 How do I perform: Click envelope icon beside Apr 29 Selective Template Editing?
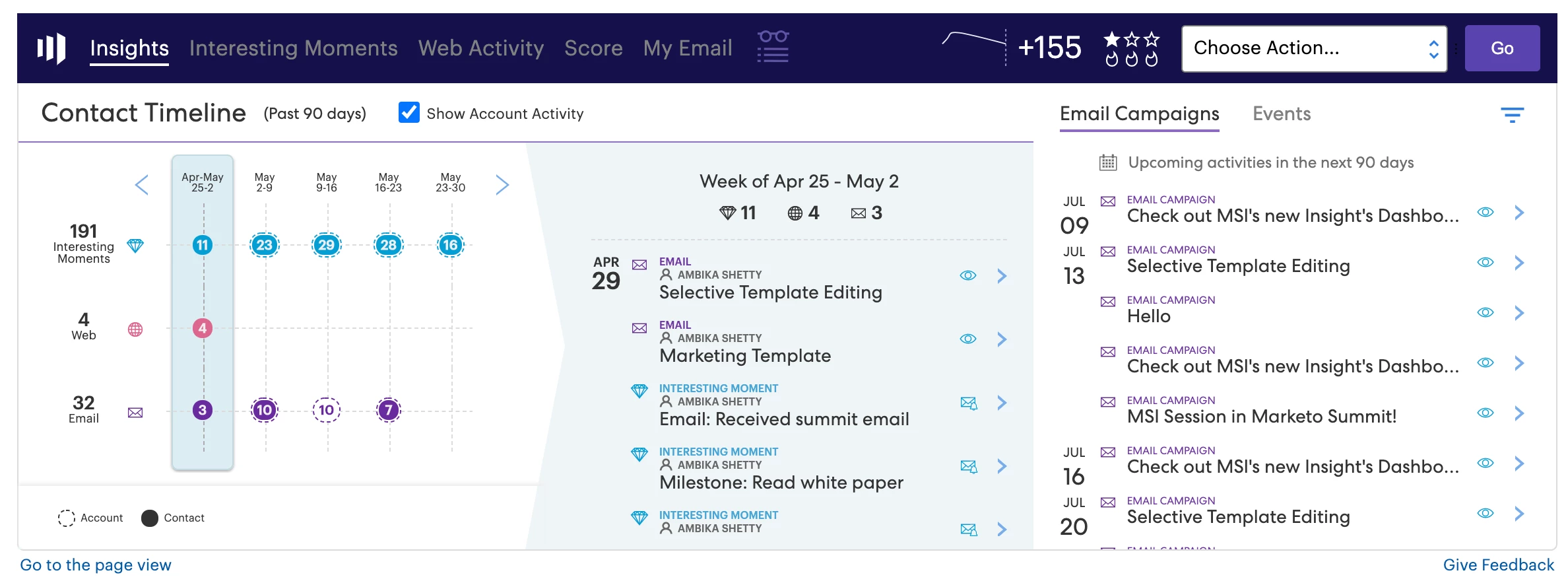[639, 265]
